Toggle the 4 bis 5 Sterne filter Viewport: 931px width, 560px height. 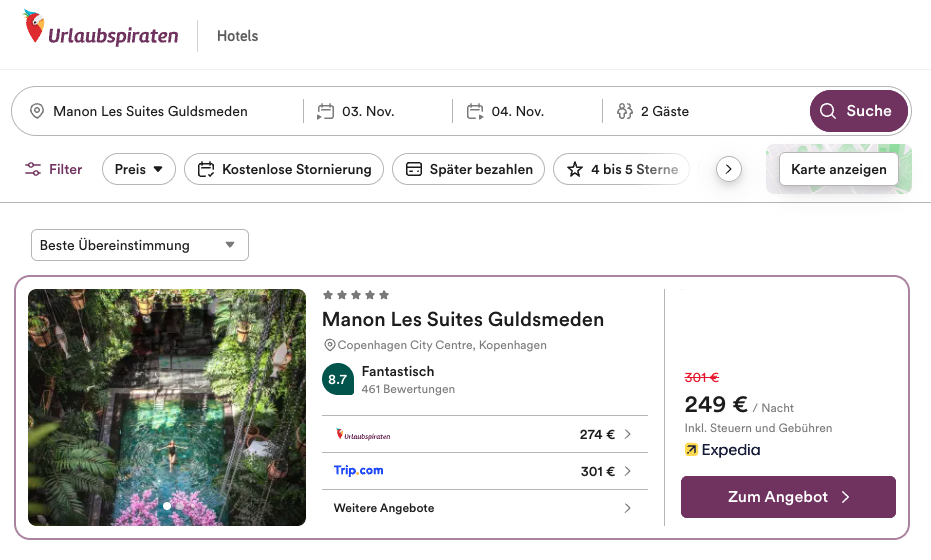coord(622,169)
